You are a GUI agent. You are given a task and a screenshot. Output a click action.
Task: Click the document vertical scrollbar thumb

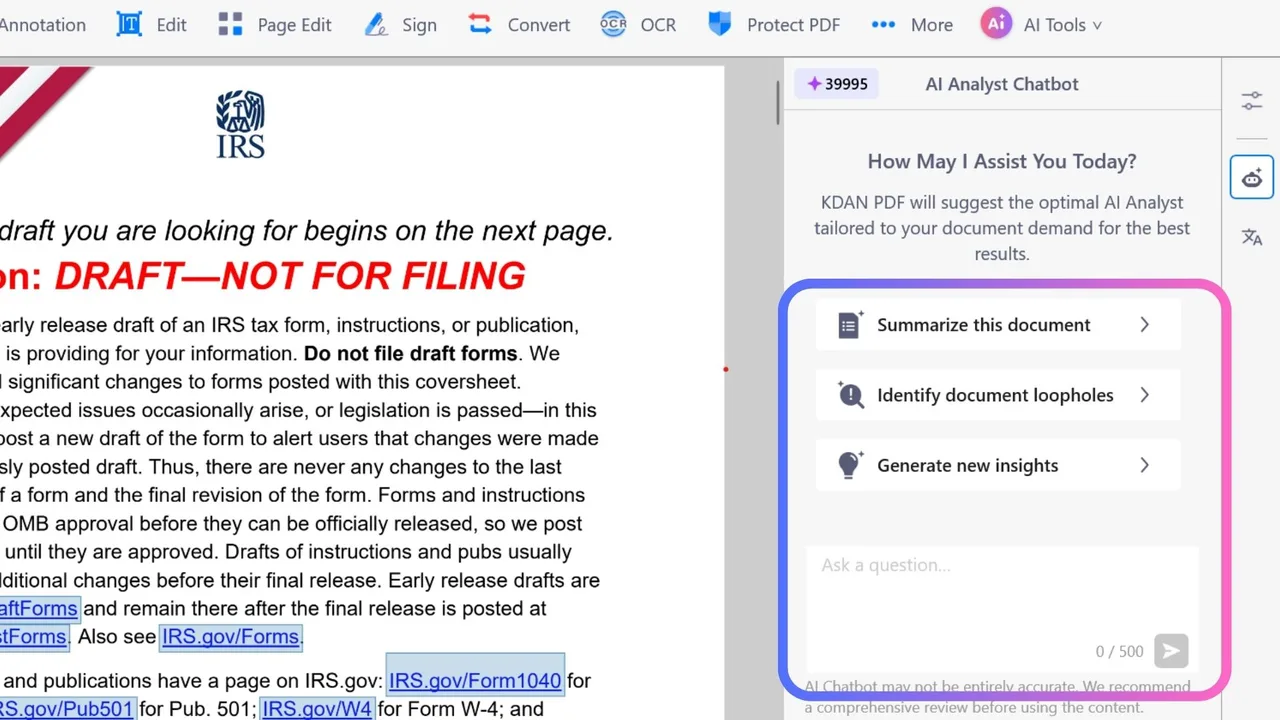point(778,102)
